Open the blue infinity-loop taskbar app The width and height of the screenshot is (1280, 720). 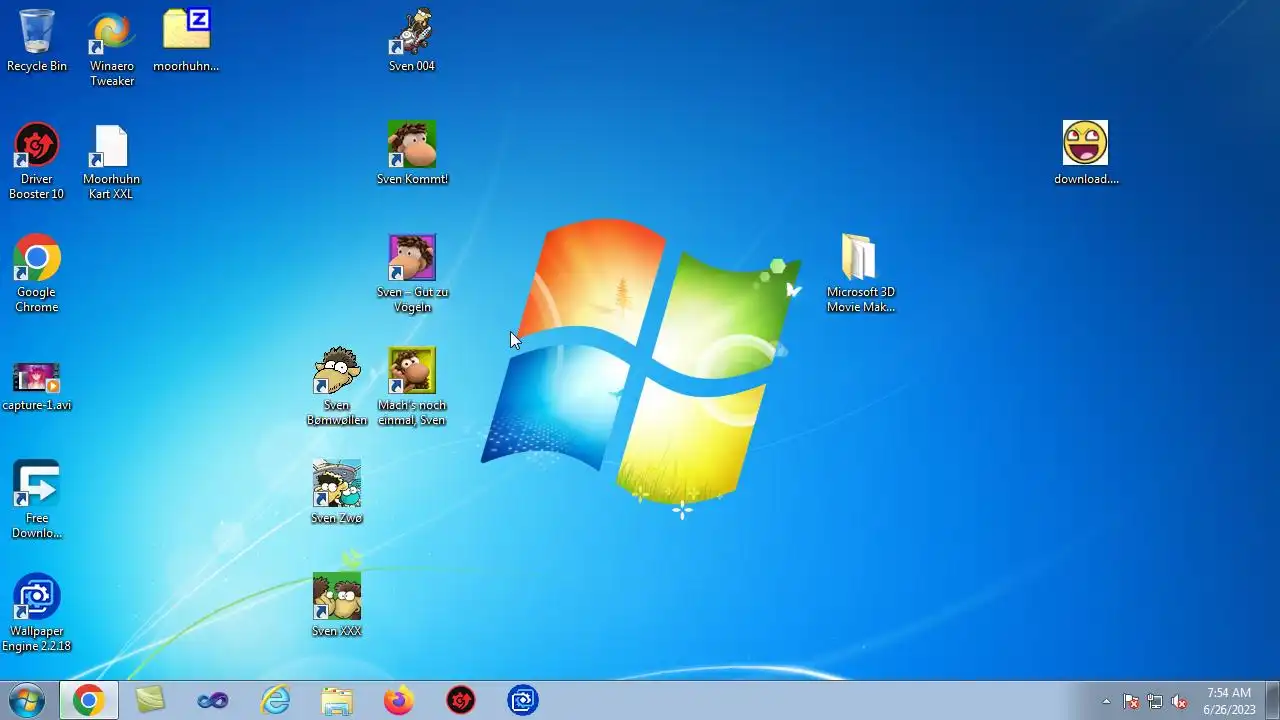[212, 700]
